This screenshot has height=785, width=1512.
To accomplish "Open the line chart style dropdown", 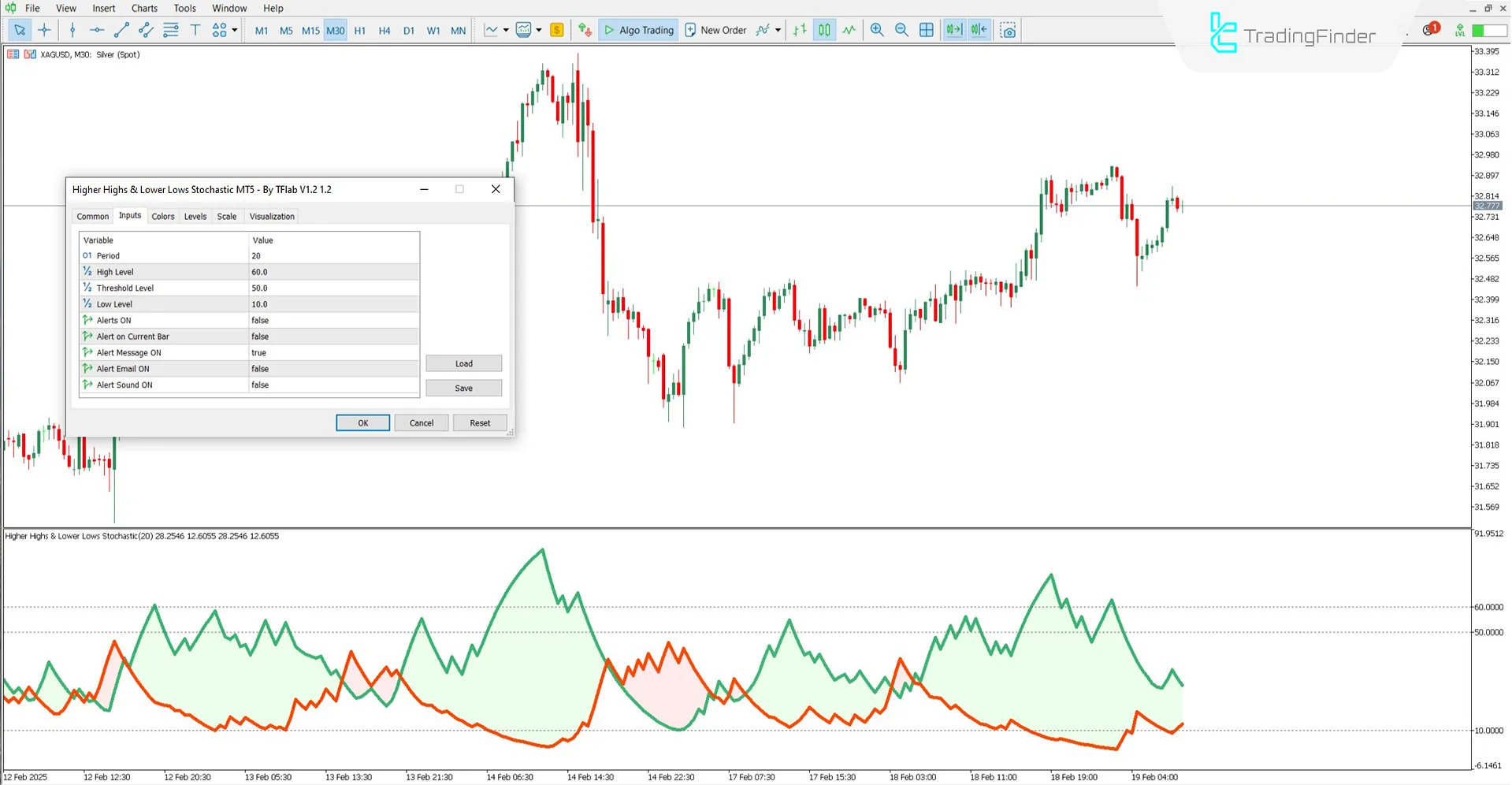I will (x=507, y=30).
